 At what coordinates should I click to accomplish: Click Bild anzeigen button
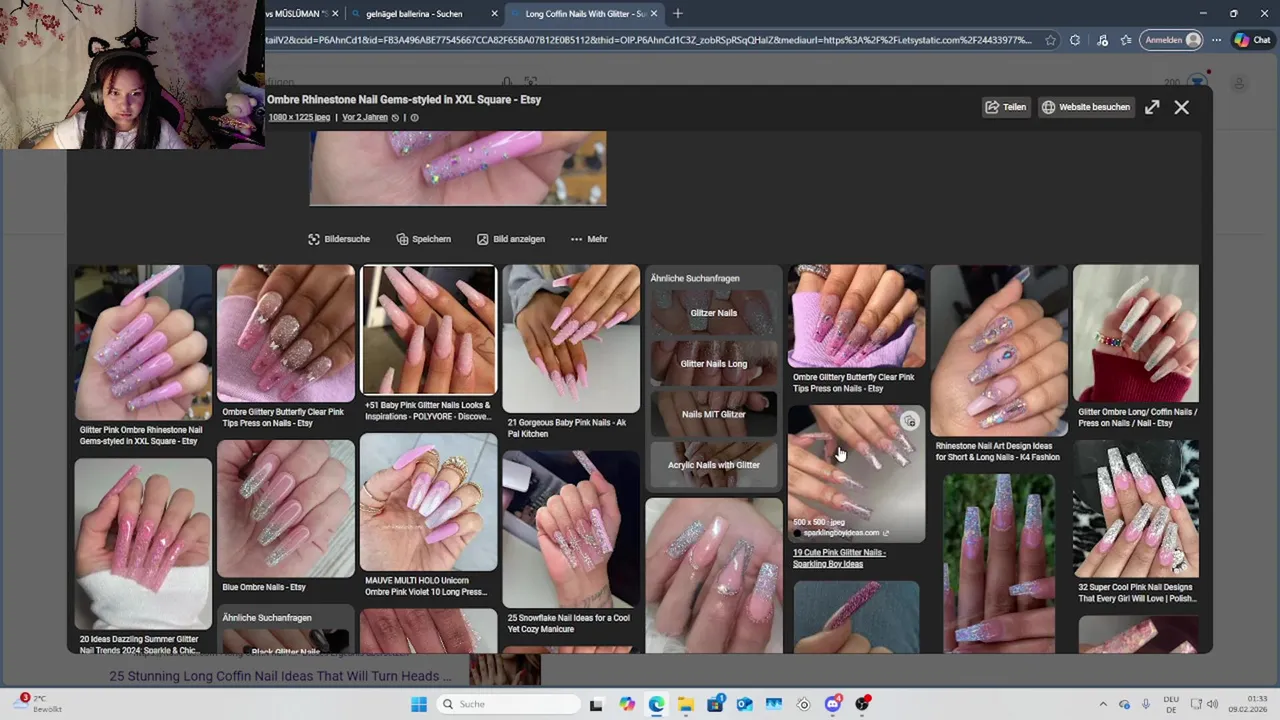[511, 239]
